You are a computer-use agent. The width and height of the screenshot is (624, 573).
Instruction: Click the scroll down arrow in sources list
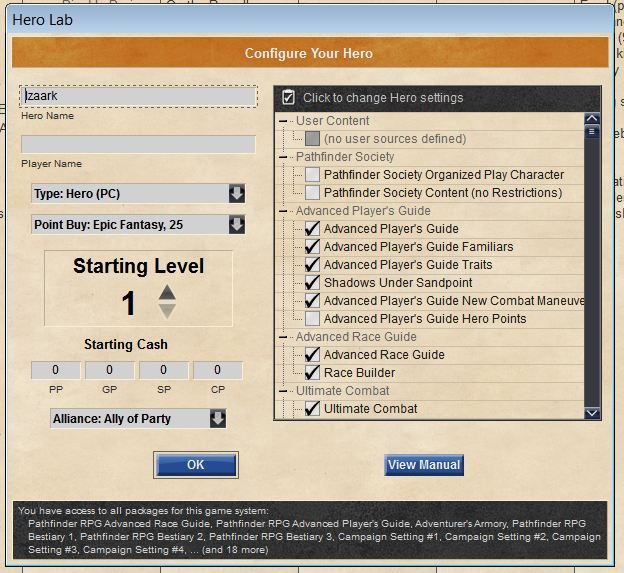592,413
